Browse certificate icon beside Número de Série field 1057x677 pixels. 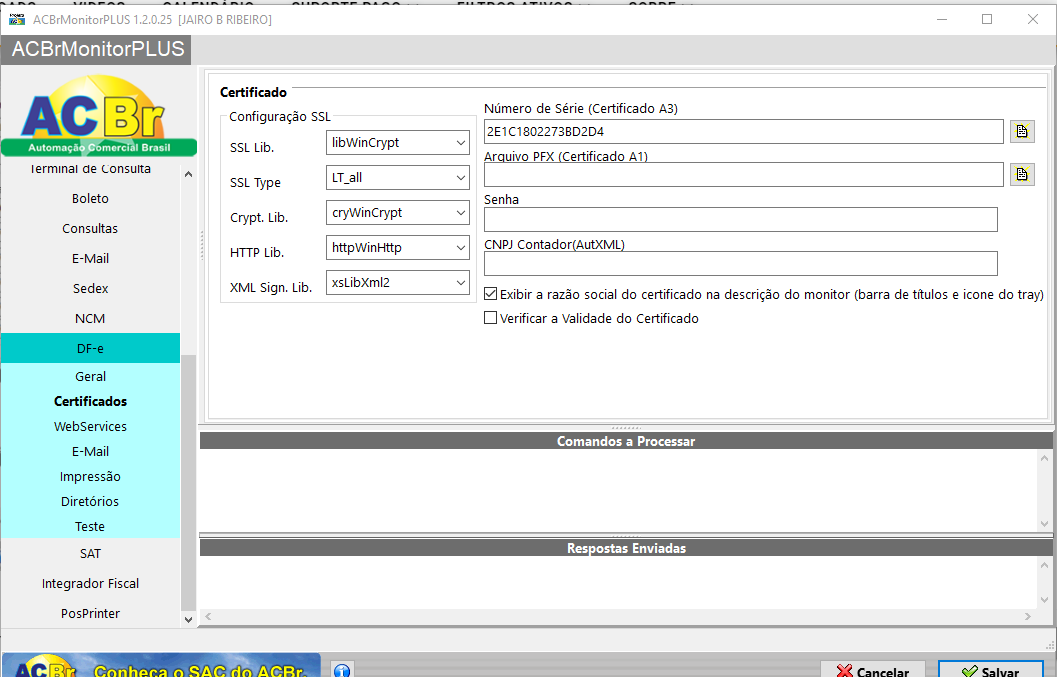[1022, 131]
